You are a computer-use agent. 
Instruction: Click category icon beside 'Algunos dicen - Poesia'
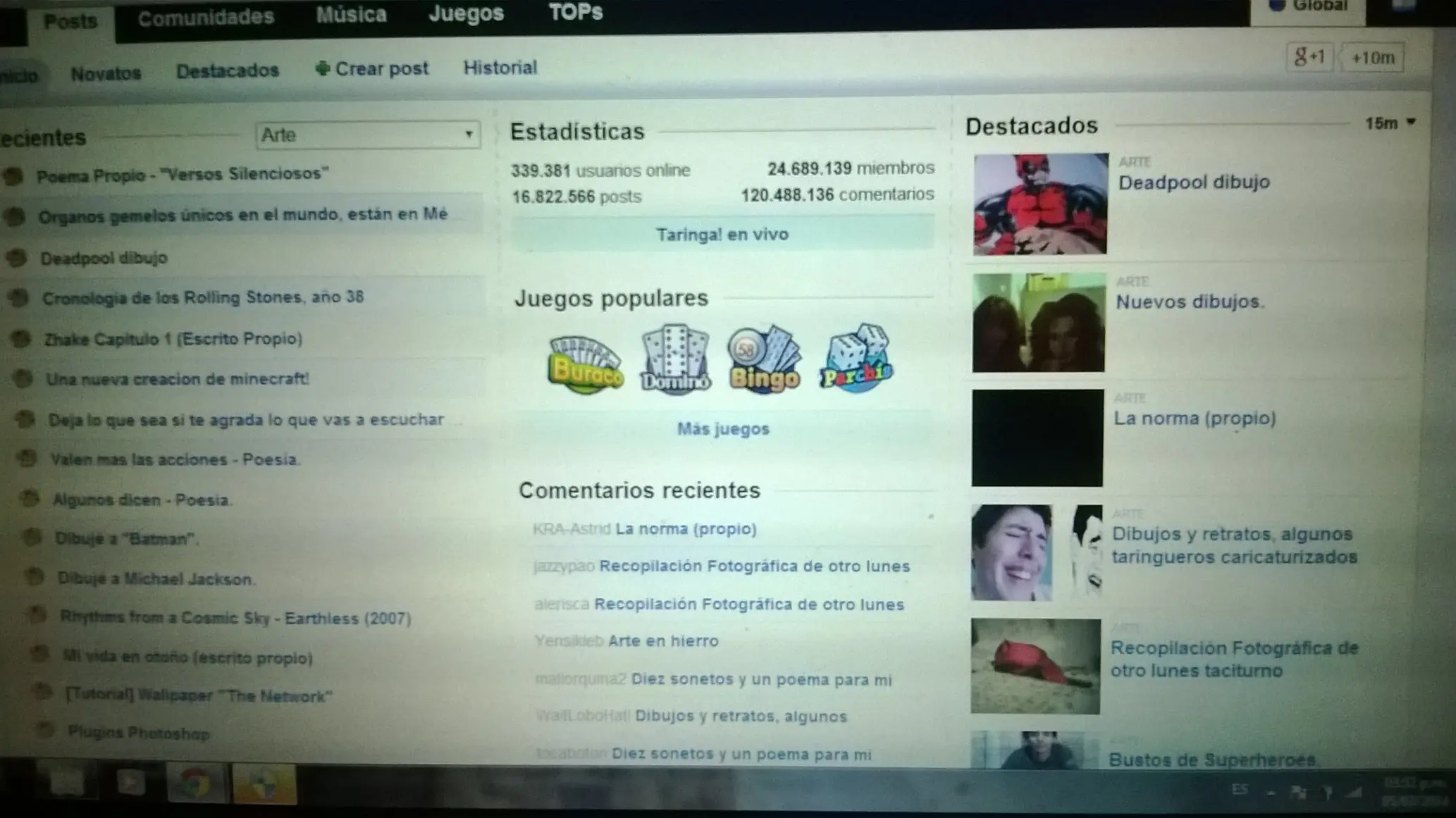[30, 500]
